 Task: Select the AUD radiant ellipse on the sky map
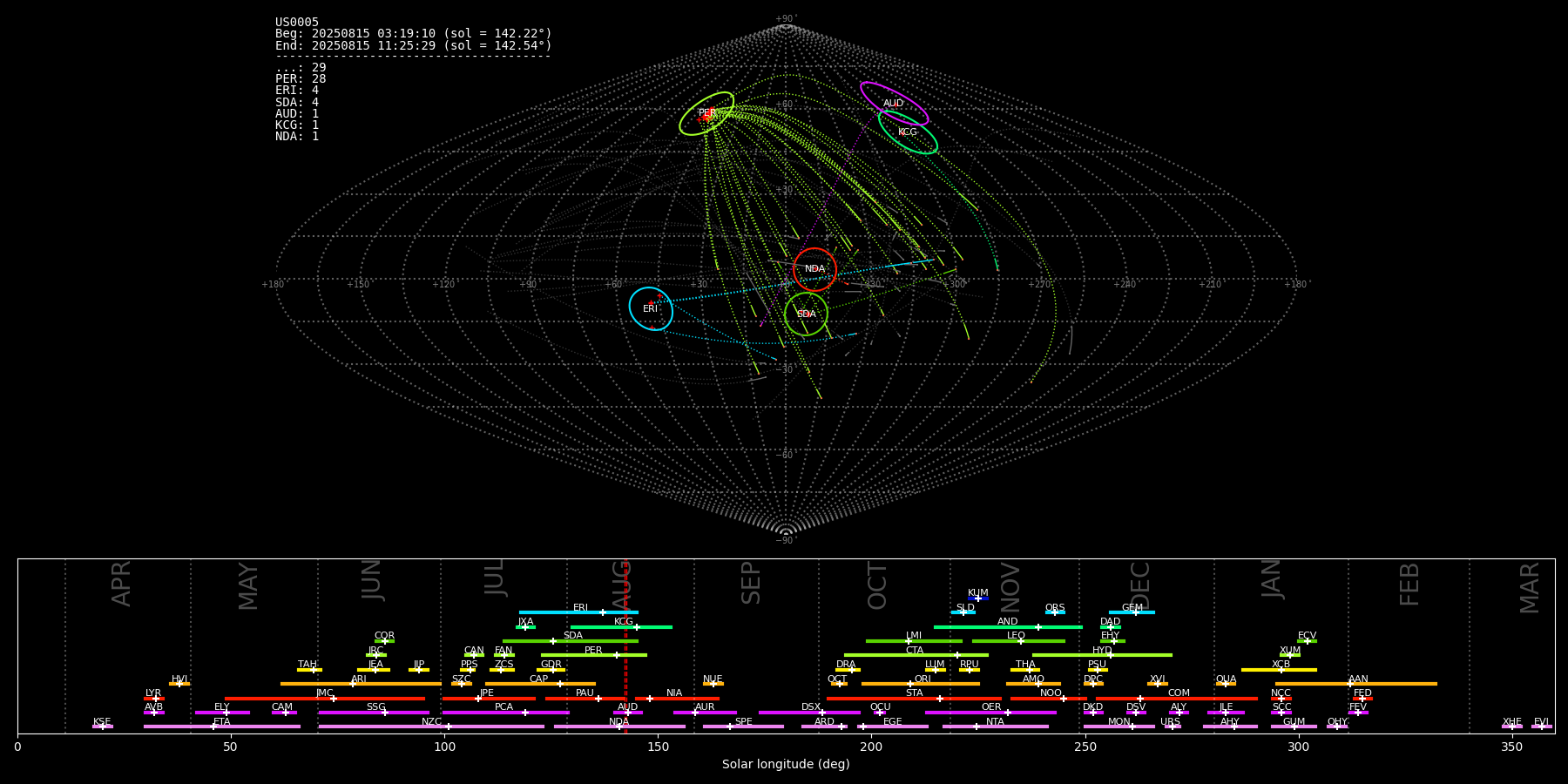click(x=894, y=104)
